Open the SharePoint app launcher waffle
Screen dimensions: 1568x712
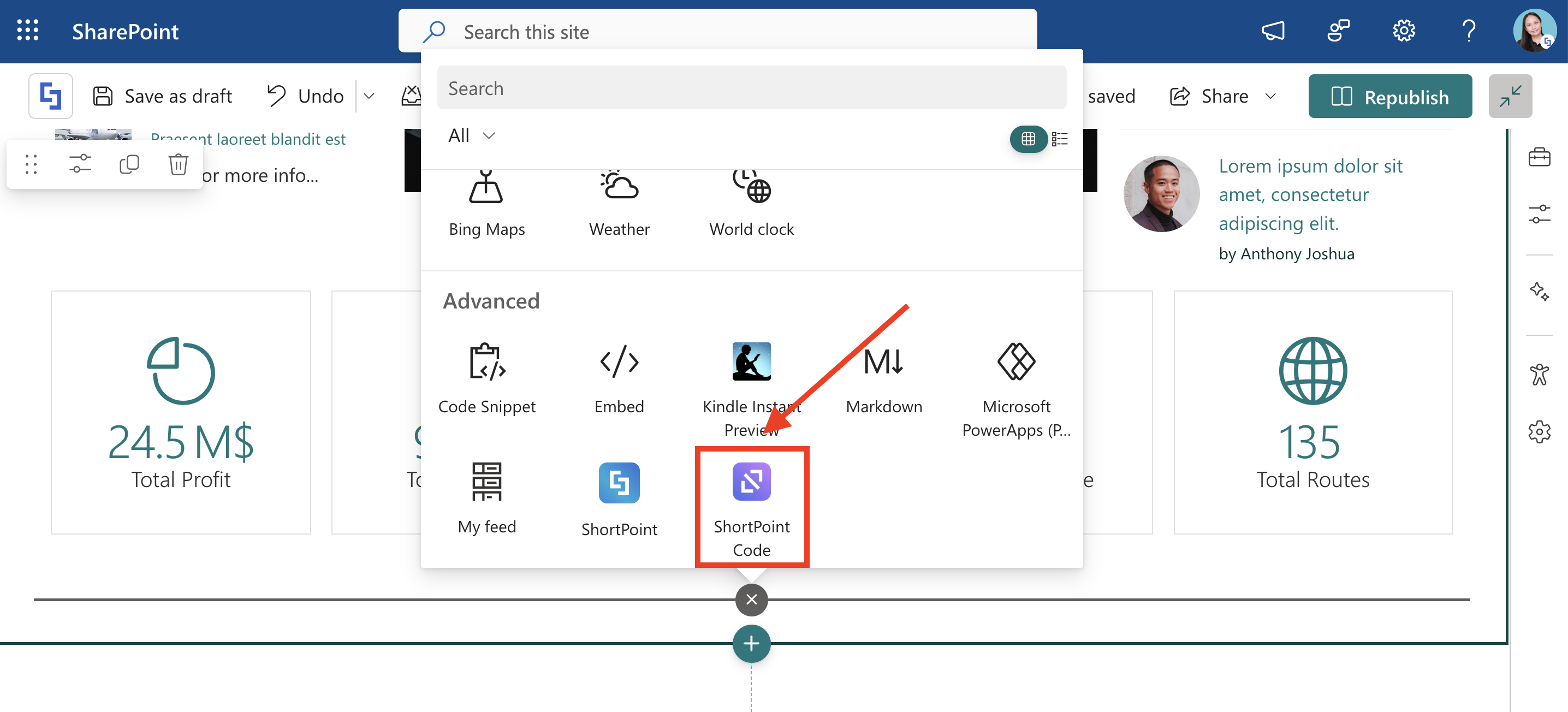point(27,31)
